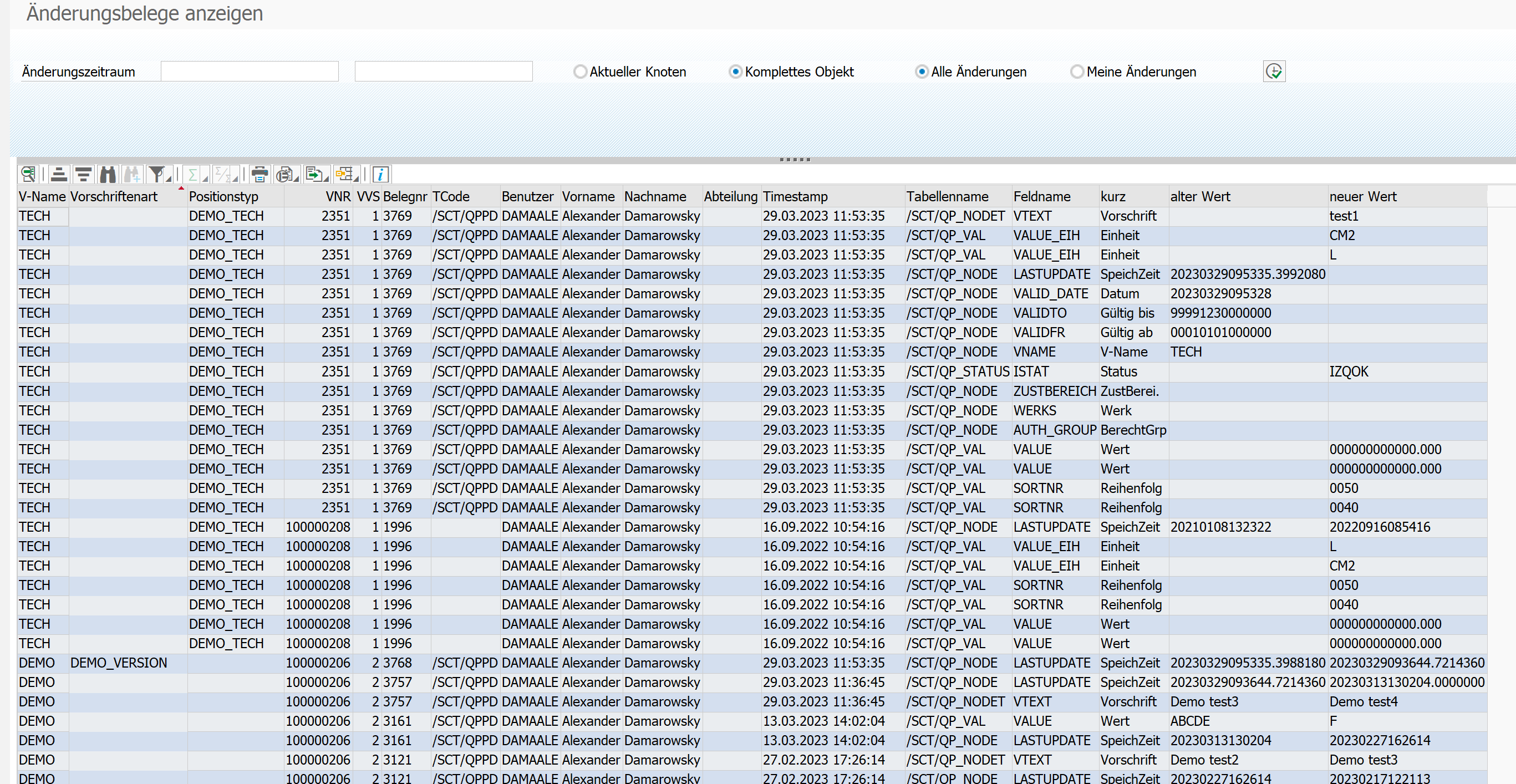This screenshot has height=784, width=1516.
Task: Open the dropdown arrow next to Filter
Action: 169,178
